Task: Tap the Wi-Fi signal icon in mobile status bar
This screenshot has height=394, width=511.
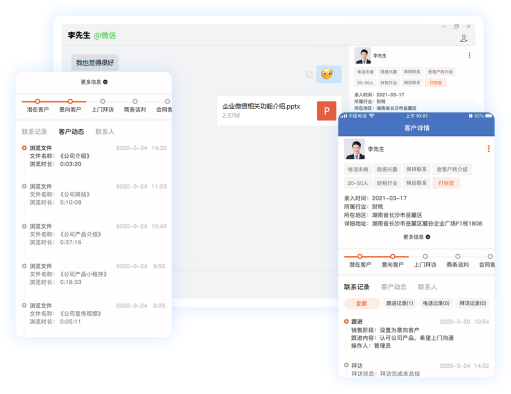Action: click(x=371, y=116)
